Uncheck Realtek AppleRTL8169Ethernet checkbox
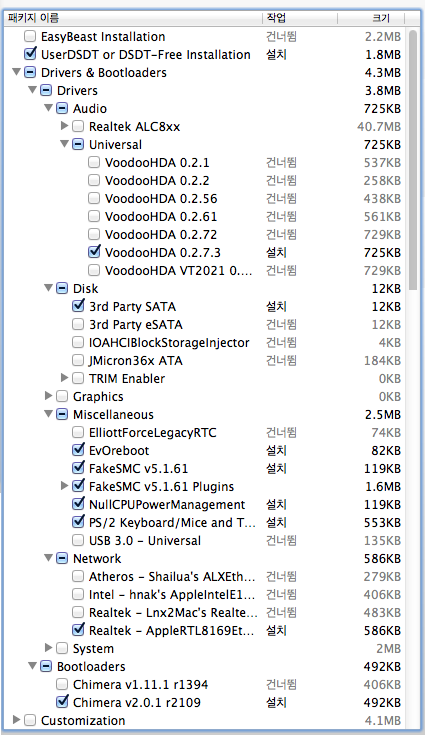 point(78,630)
